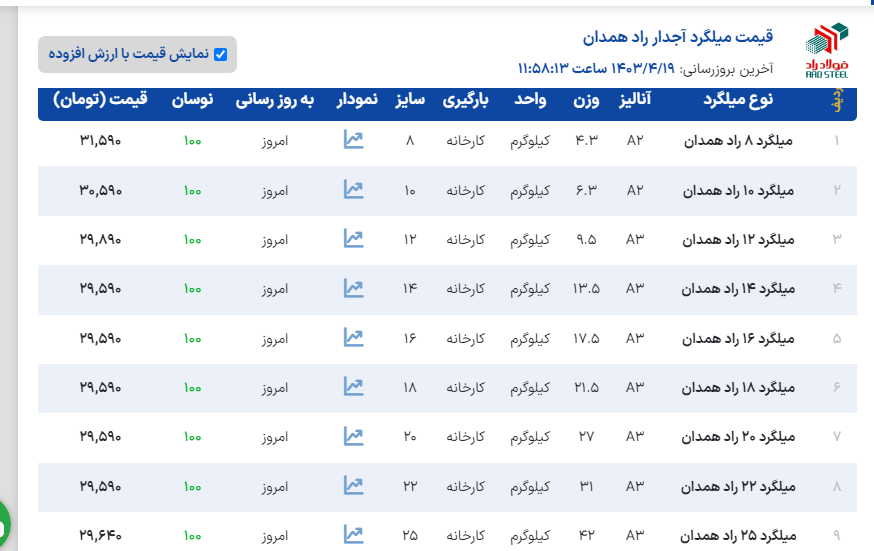This screenshot has height=551, width=874.
Task: Open chart icon for میلگرد 10 راد همدان
Action: coord(353,189)
